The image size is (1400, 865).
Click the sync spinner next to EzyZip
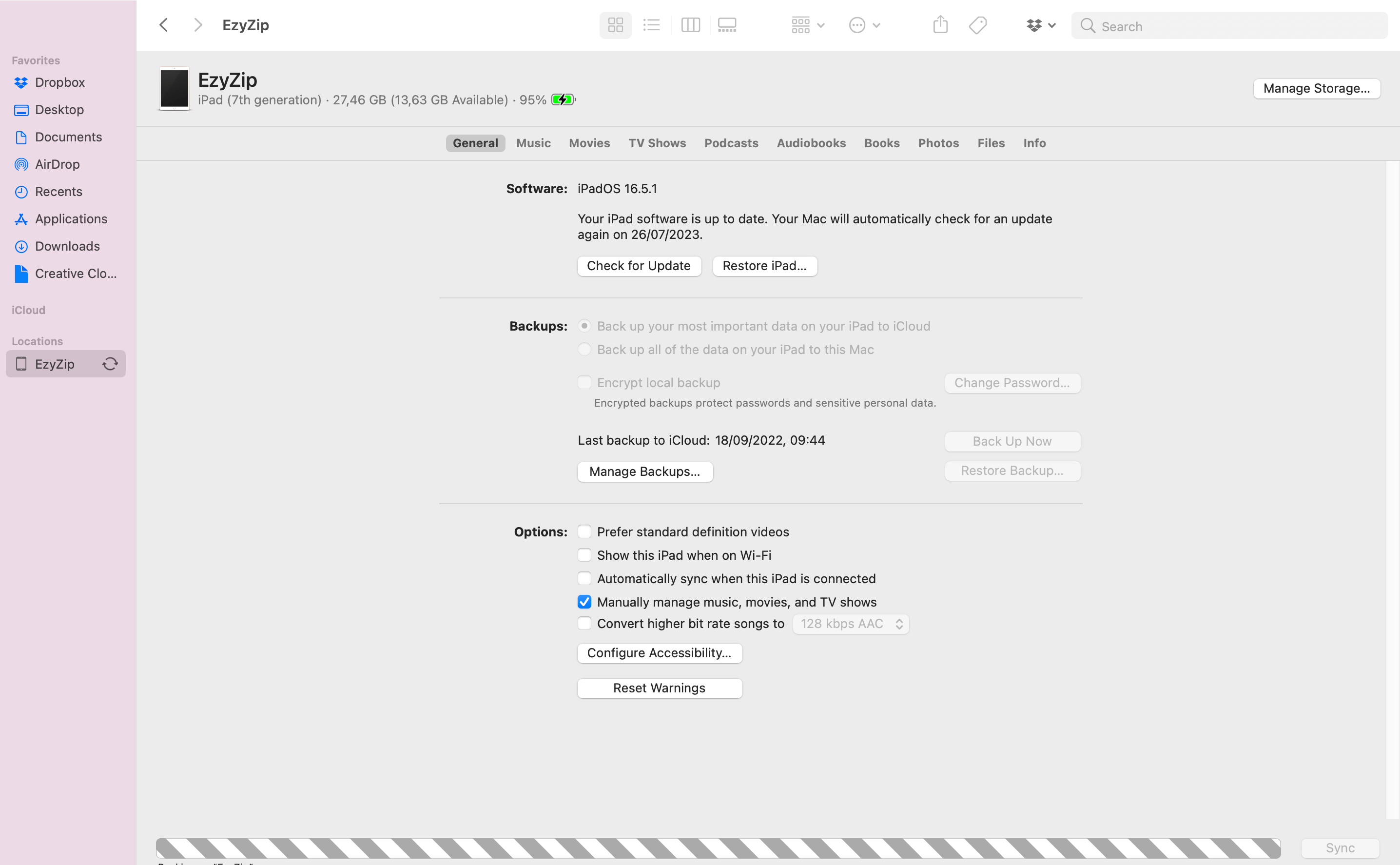click(x=110, y=364)
